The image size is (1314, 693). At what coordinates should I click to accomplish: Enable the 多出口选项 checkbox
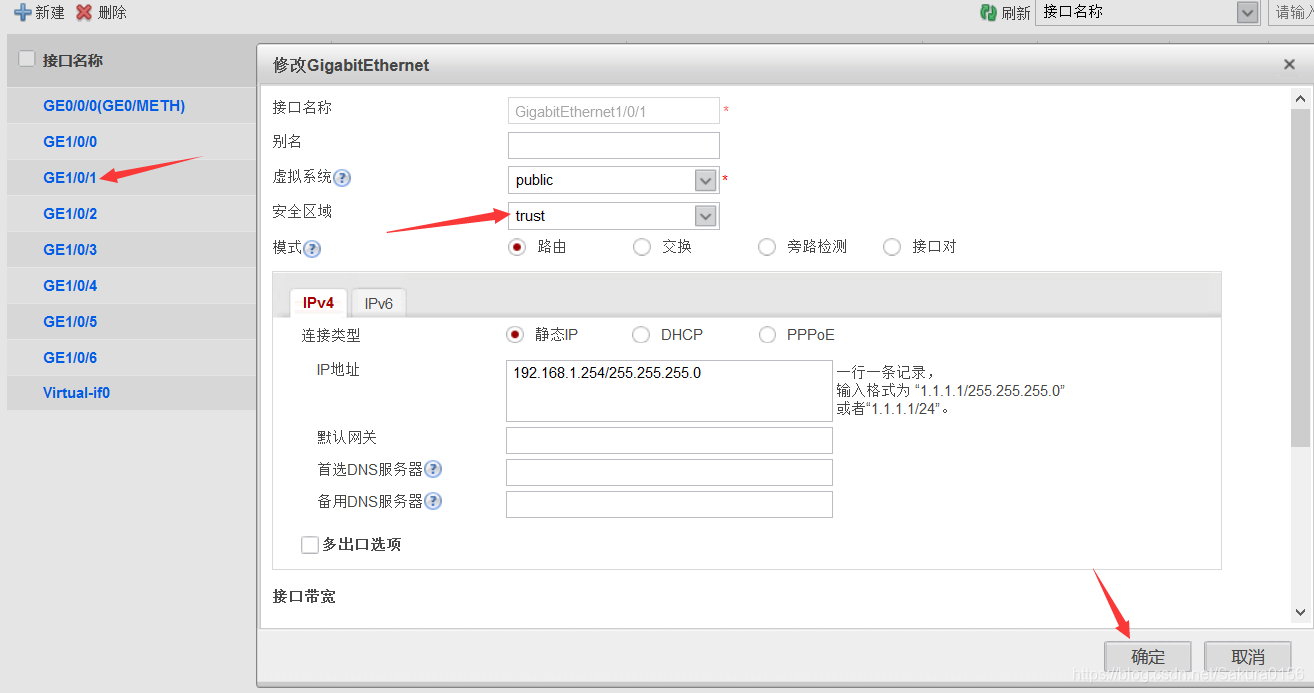(x=310, y=544)
